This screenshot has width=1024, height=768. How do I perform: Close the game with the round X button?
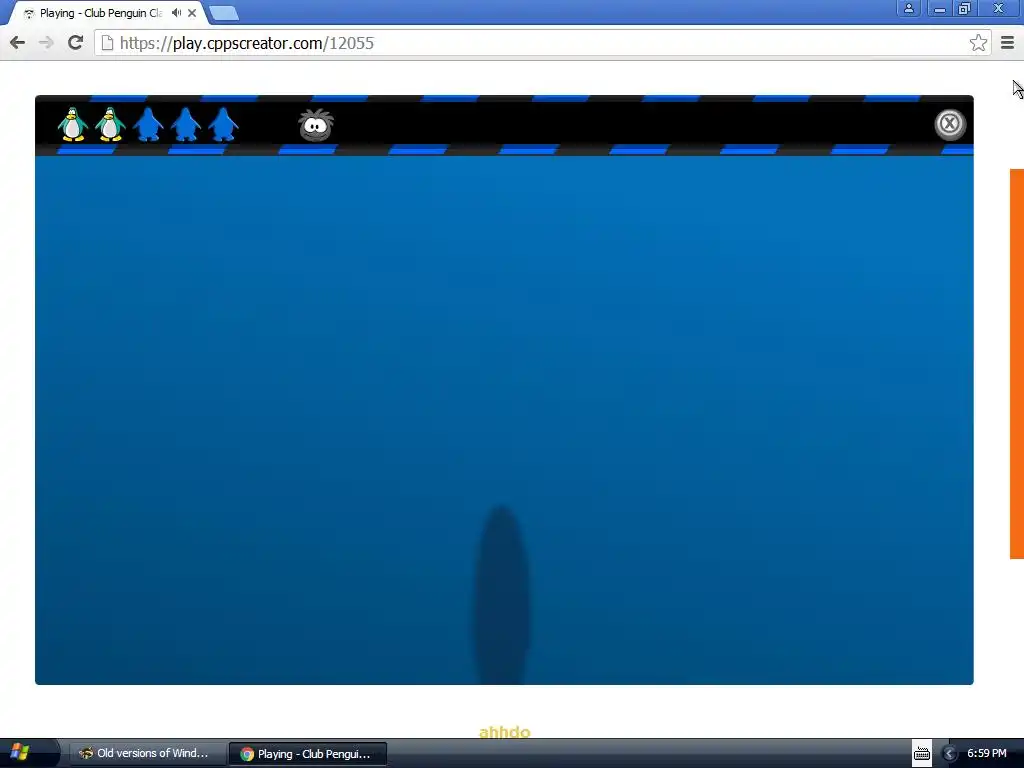950,123
